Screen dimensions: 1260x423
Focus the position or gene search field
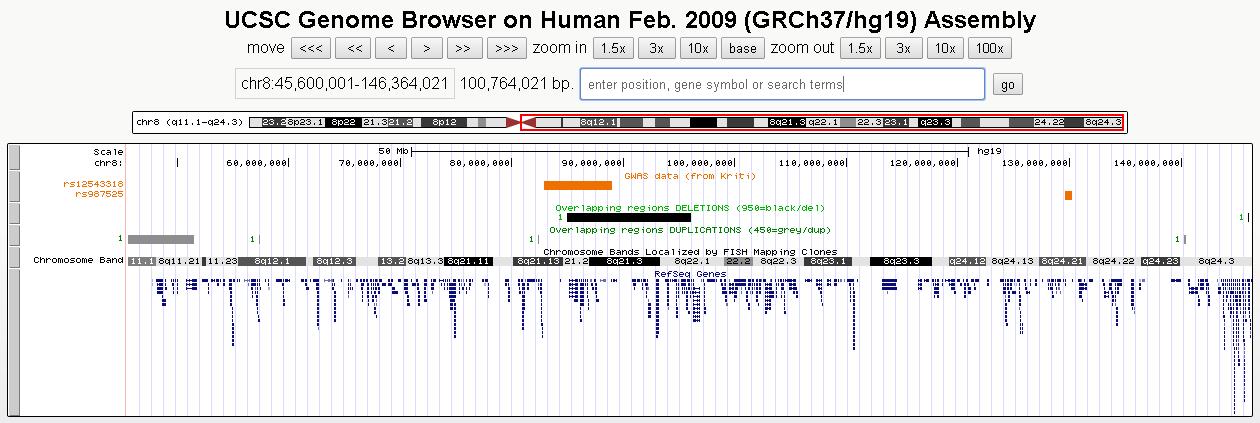click(782, 85)
